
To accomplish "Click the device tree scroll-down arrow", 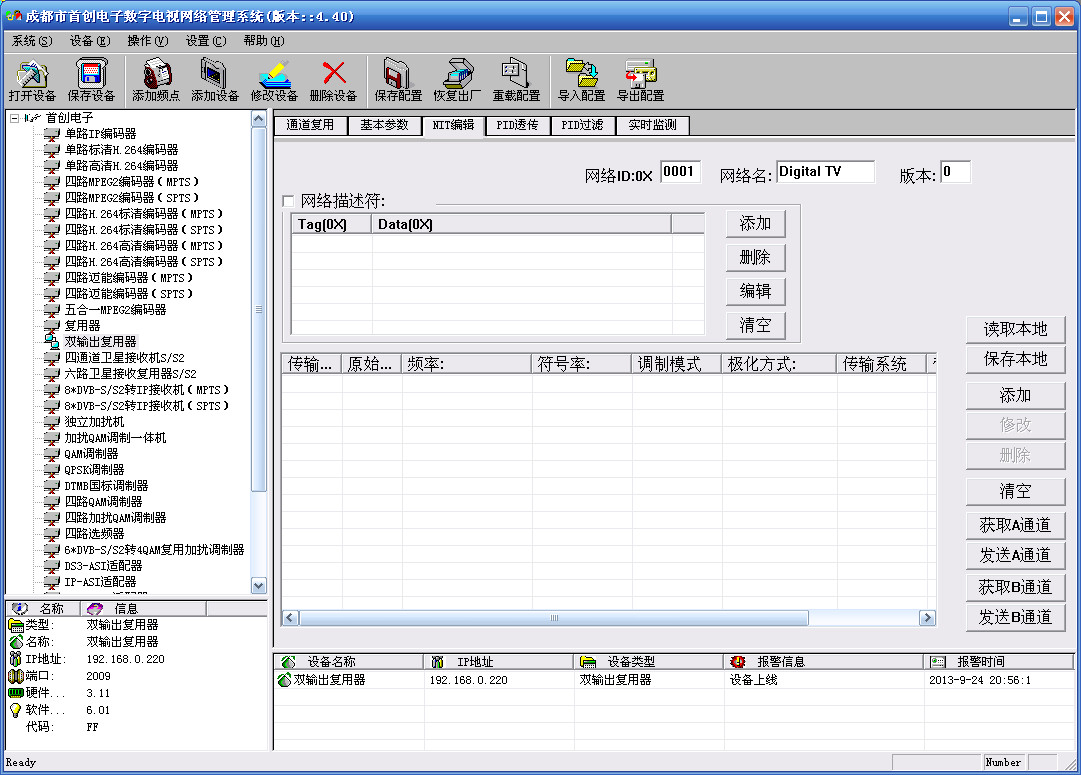I will pos(259,585).
